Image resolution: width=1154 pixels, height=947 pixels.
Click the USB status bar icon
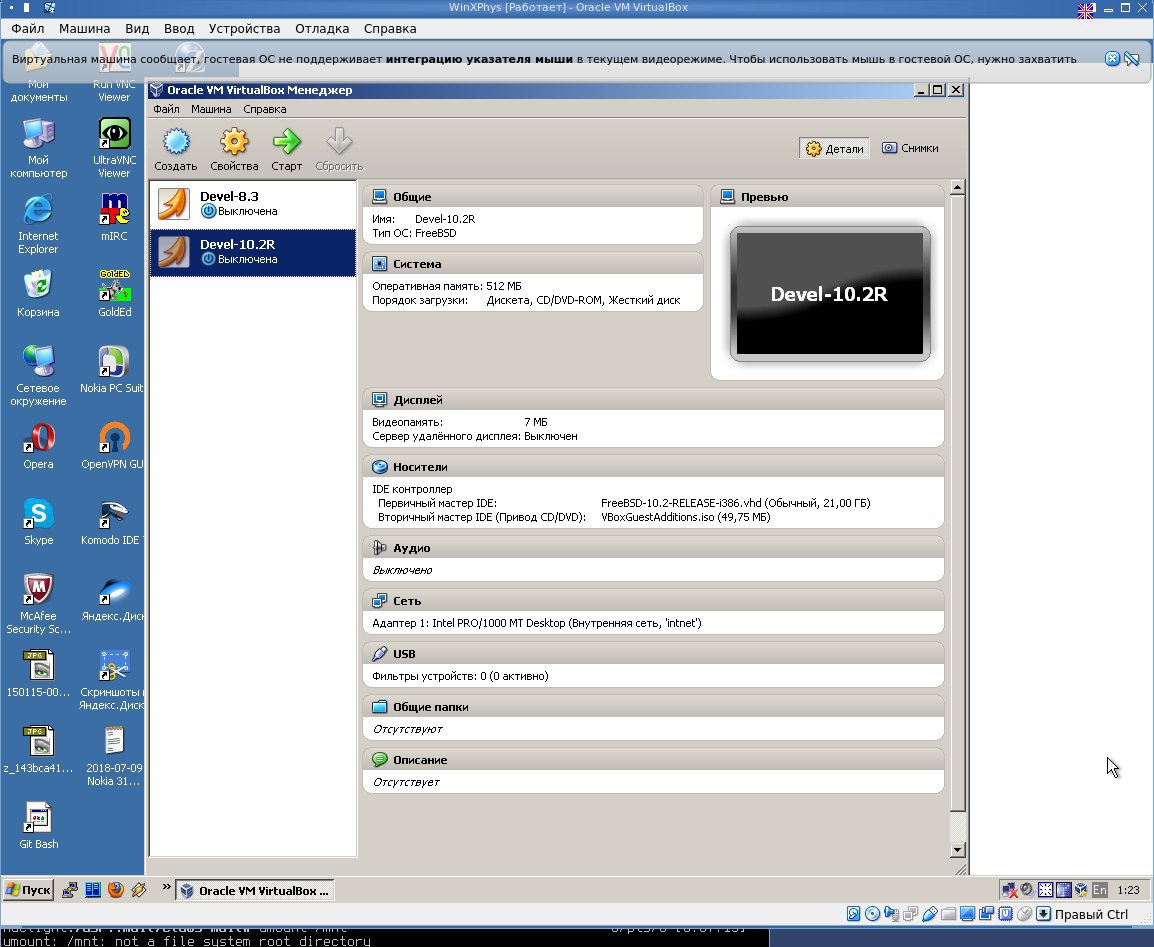tap(930, 914)
